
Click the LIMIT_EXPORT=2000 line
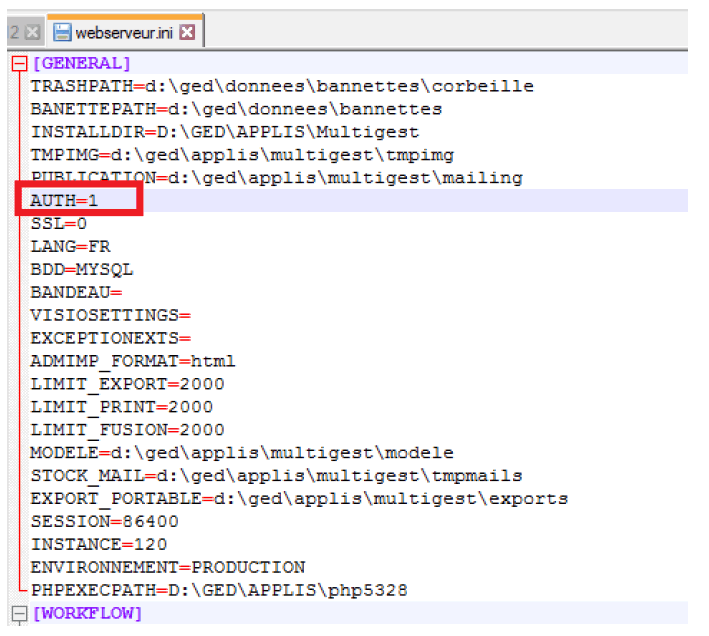coord(127,384)
